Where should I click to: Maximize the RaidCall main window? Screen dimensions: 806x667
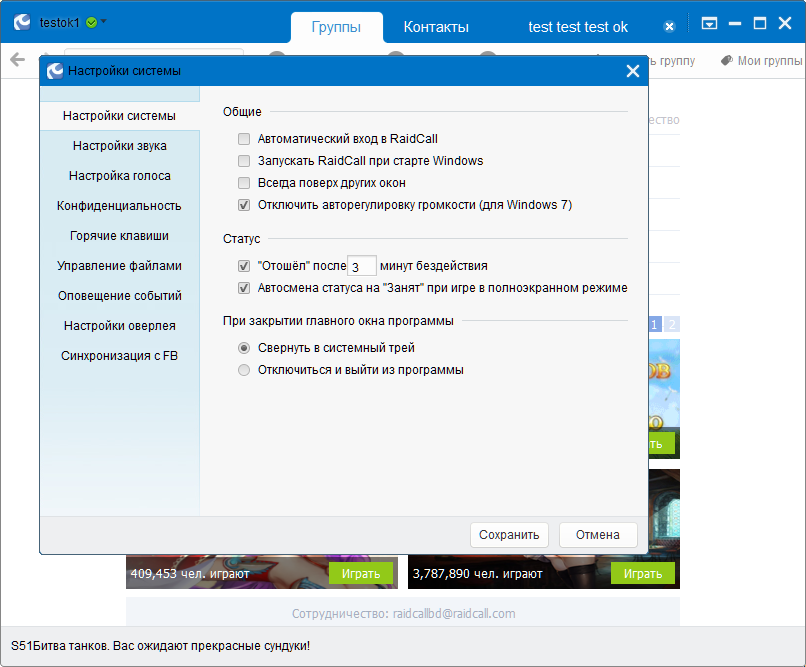pos(760,23)
